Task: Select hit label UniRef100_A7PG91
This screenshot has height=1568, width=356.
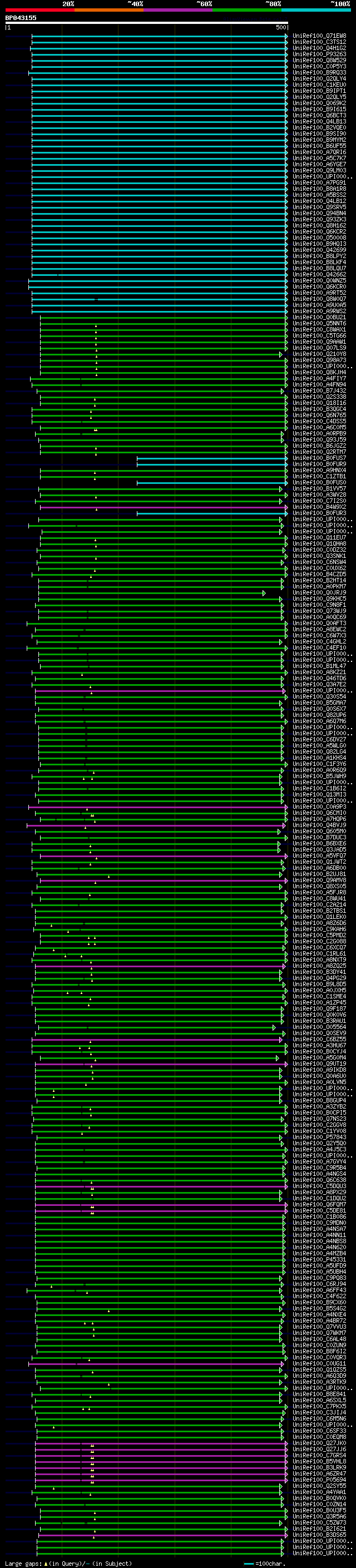Action: [x=319, y=182]
